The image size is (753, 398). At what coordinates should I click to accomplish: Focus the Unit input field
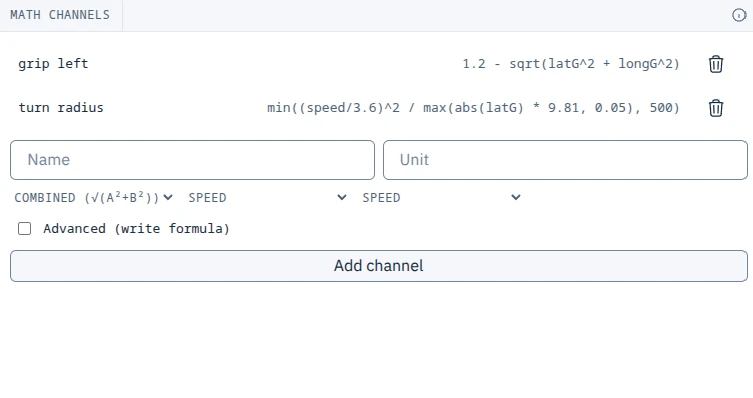[565, 160]
